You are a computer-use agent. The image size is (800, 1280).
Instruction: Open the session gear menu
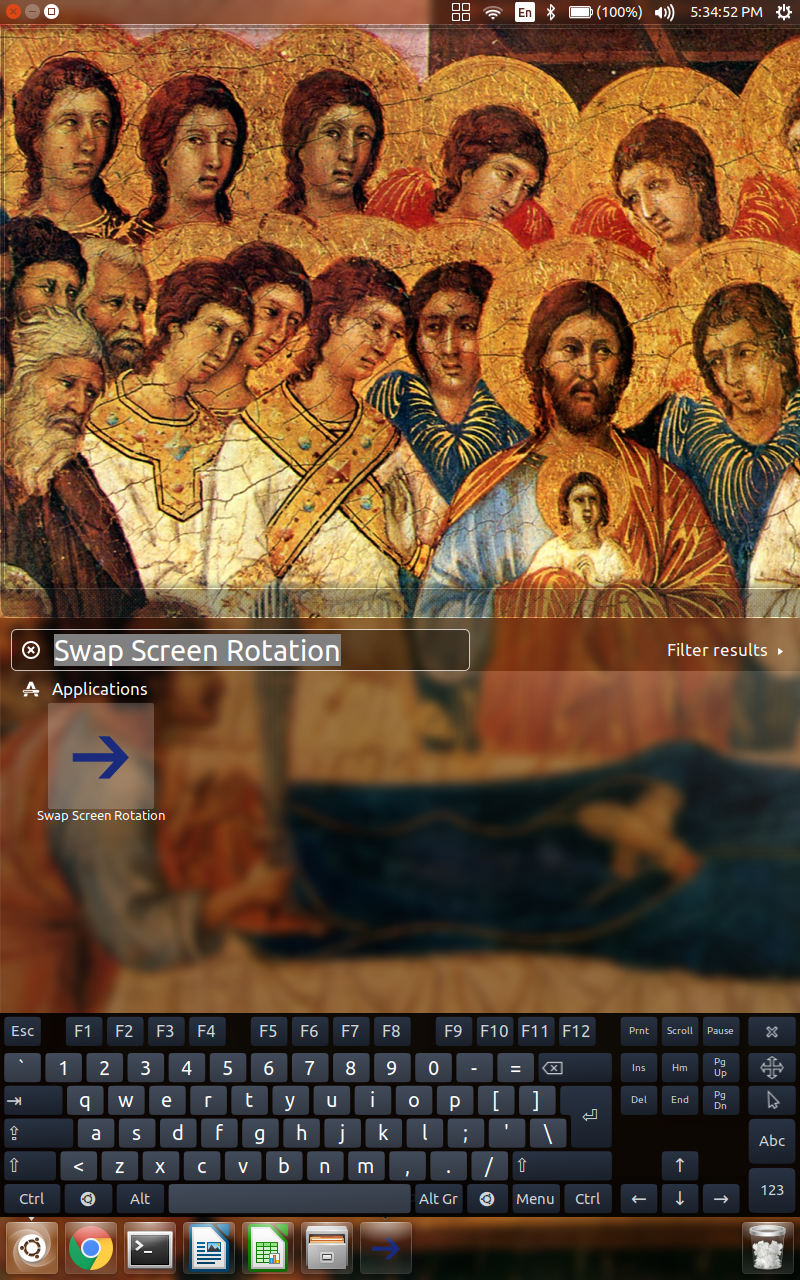pyautogui.click(x=782, y=12)
